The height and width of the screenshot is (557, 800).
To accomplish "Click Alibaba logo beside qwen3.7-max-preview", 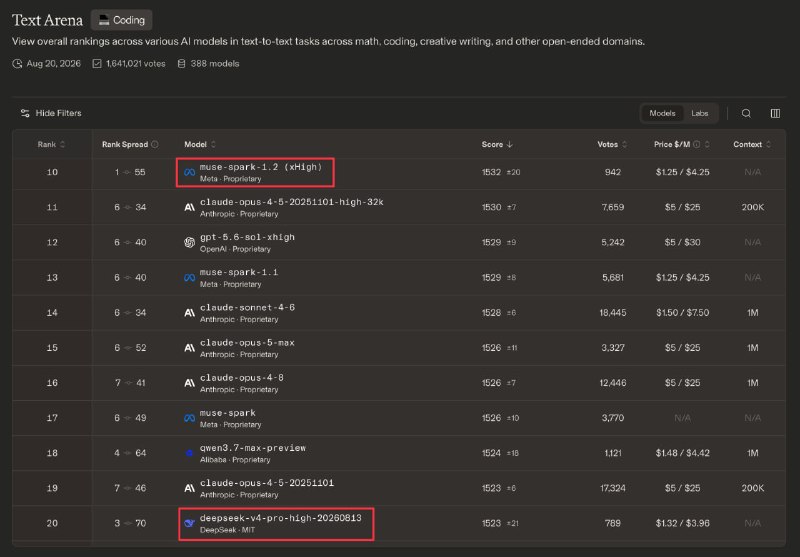I will (189, 453).
